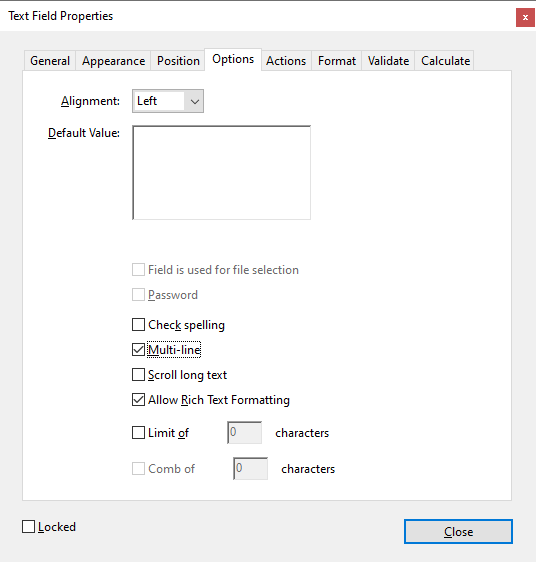Image resolution: width=536 pixels, height=562 pixels.
Task: Open the Actions tab
Action: tap(286, 61)
